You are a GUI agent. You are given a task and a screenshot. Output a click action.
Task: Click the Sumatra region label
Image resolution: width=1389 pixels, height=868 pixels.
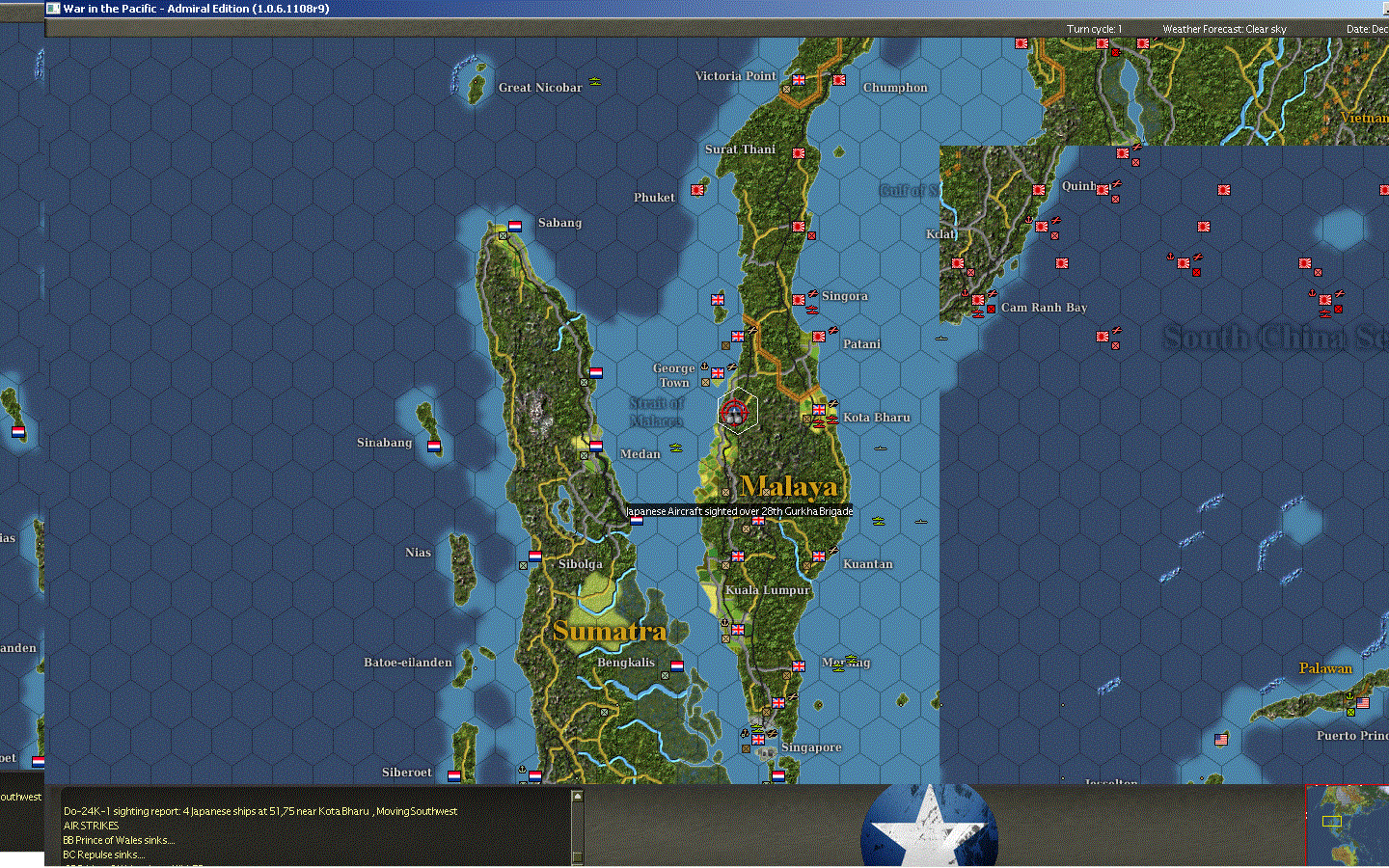coord(610,632)
